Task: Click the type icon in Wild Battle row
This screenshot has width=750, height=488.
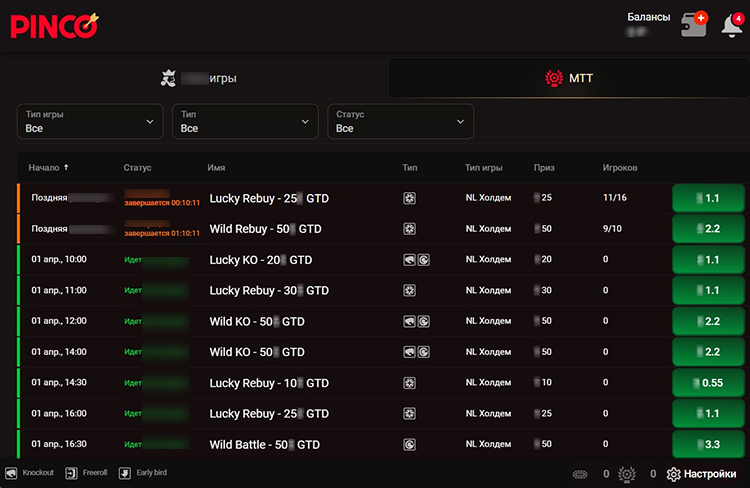Action: [x=409, y=444]
